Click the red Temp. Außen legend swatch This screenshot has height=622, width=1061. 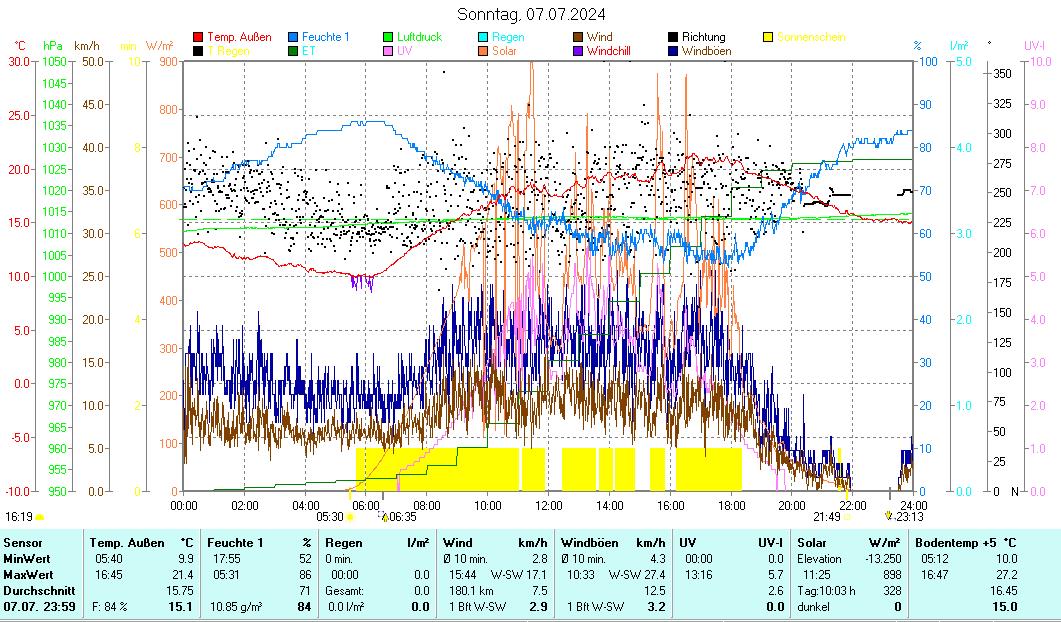[x=198, y=37]
